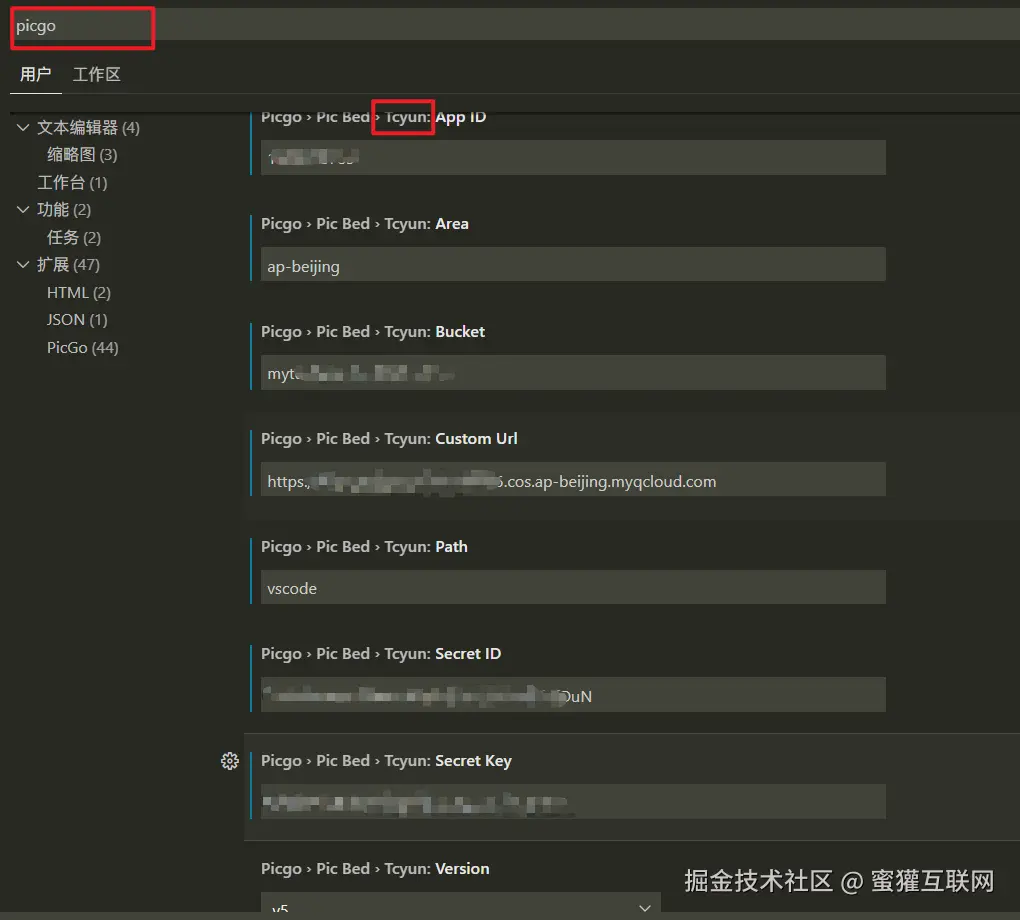Click the Tcyun Bucket input field

(573, 372)
